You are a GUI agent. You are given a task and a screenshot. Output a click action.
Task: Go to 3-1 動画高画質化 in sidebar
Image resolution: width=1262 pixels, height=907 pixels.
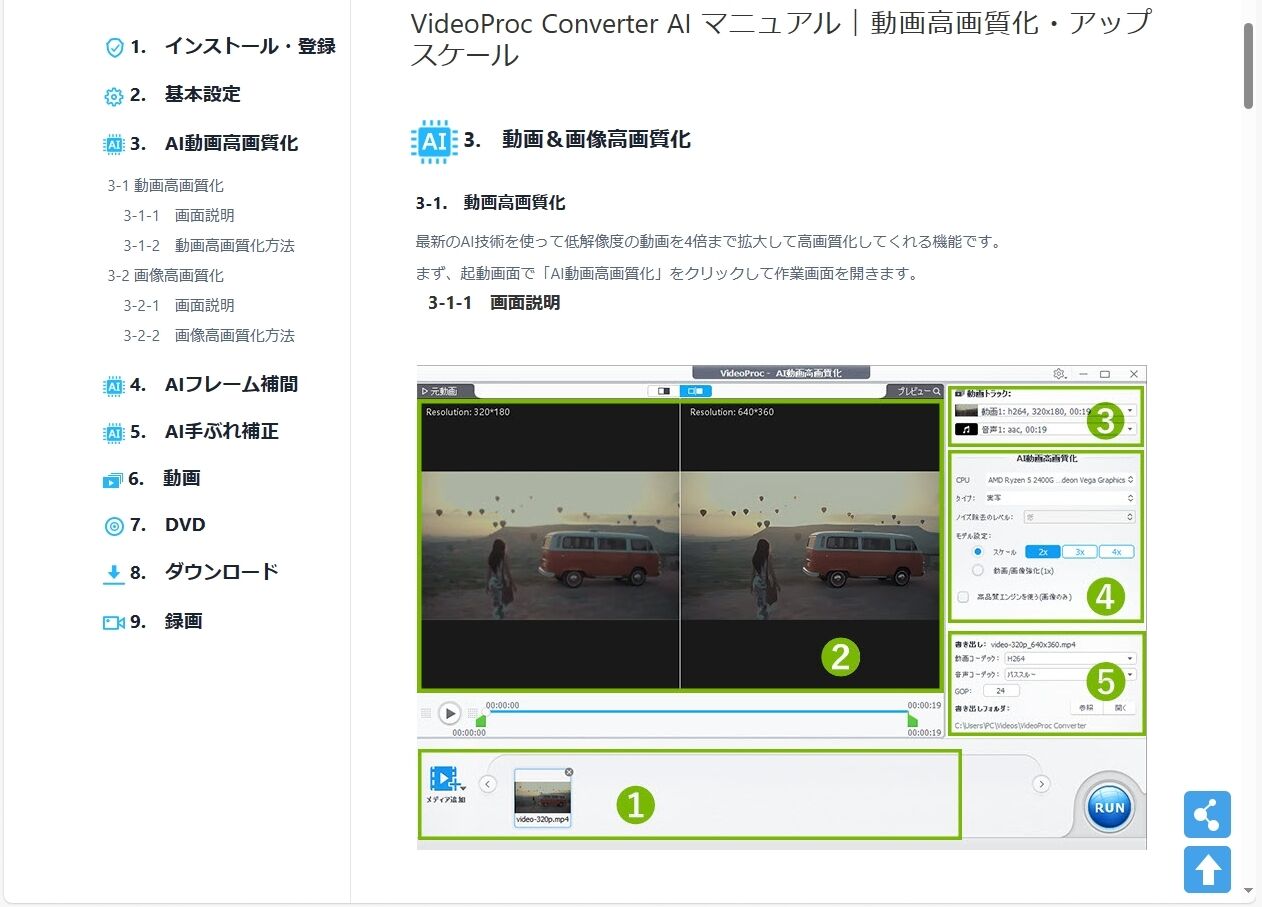pyautogui.click(x=166, y=185)
